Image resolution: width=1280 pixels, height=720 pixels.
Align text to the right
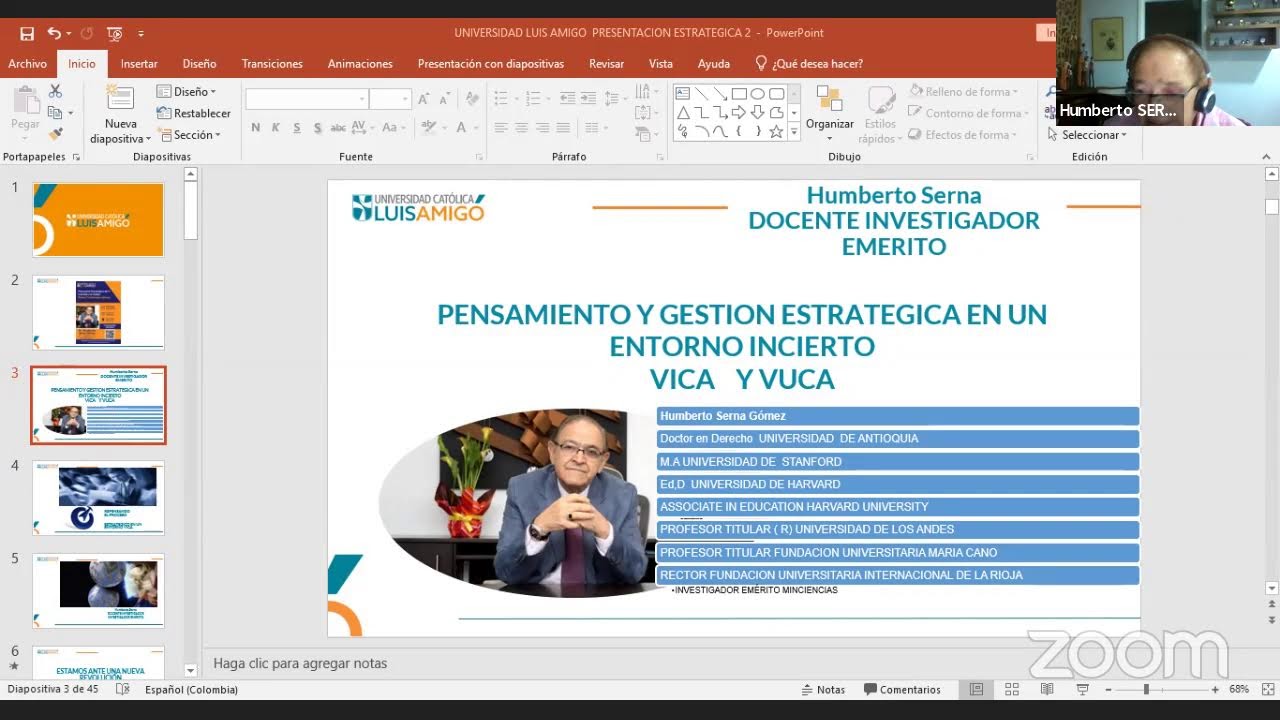(542, 127)
